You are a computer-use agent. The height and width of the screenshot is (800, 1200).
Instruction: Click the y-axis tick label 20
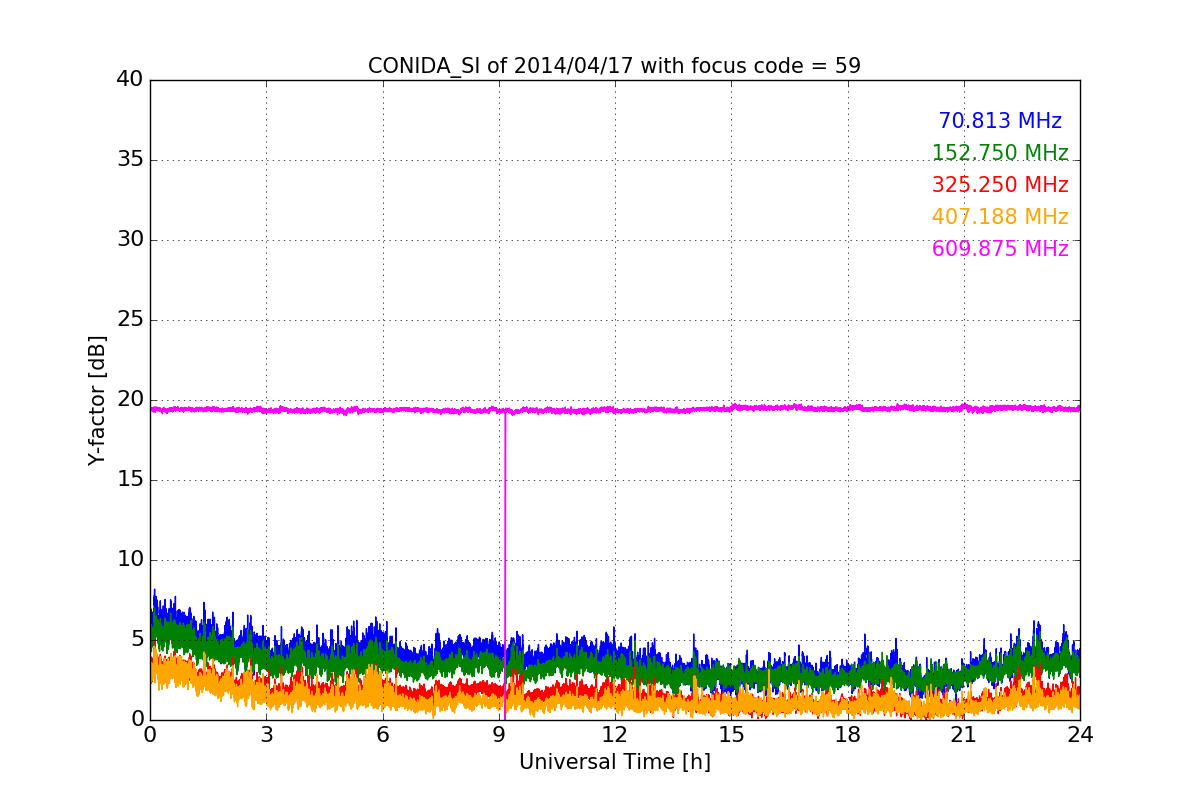[130, 399]
